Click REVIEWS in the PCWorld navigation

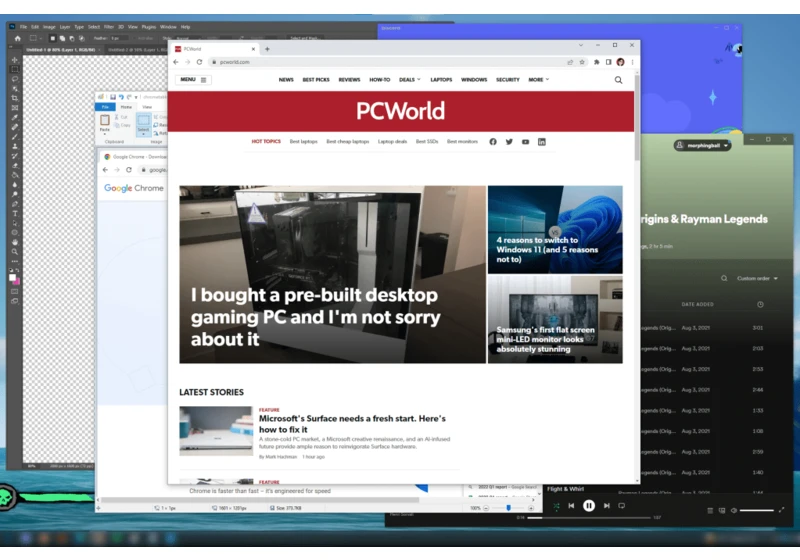click(349, 80)
